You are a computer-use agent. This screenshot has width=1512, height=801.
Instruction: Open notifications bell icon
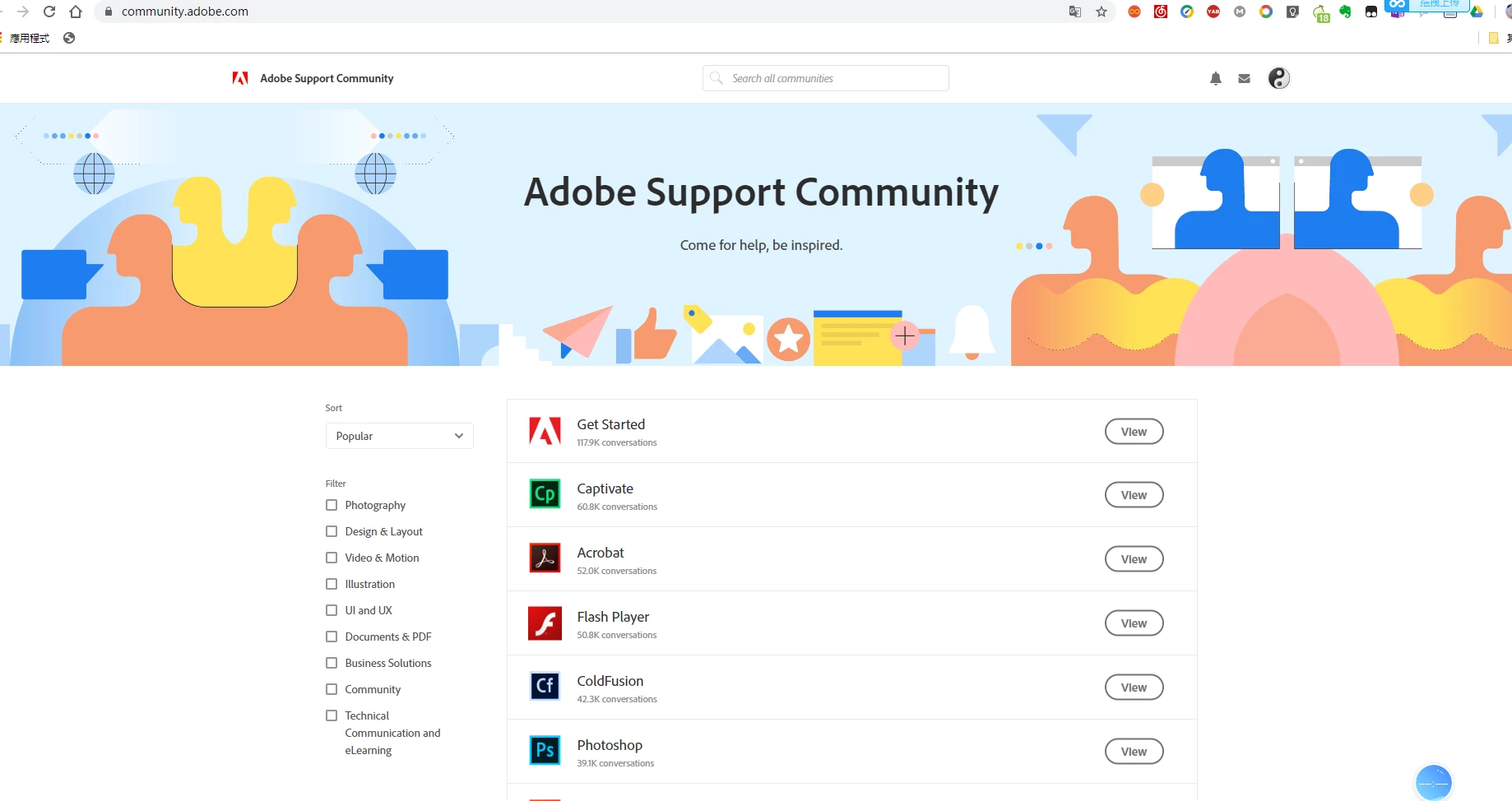pyautogui.click(x=1216, y=78)
